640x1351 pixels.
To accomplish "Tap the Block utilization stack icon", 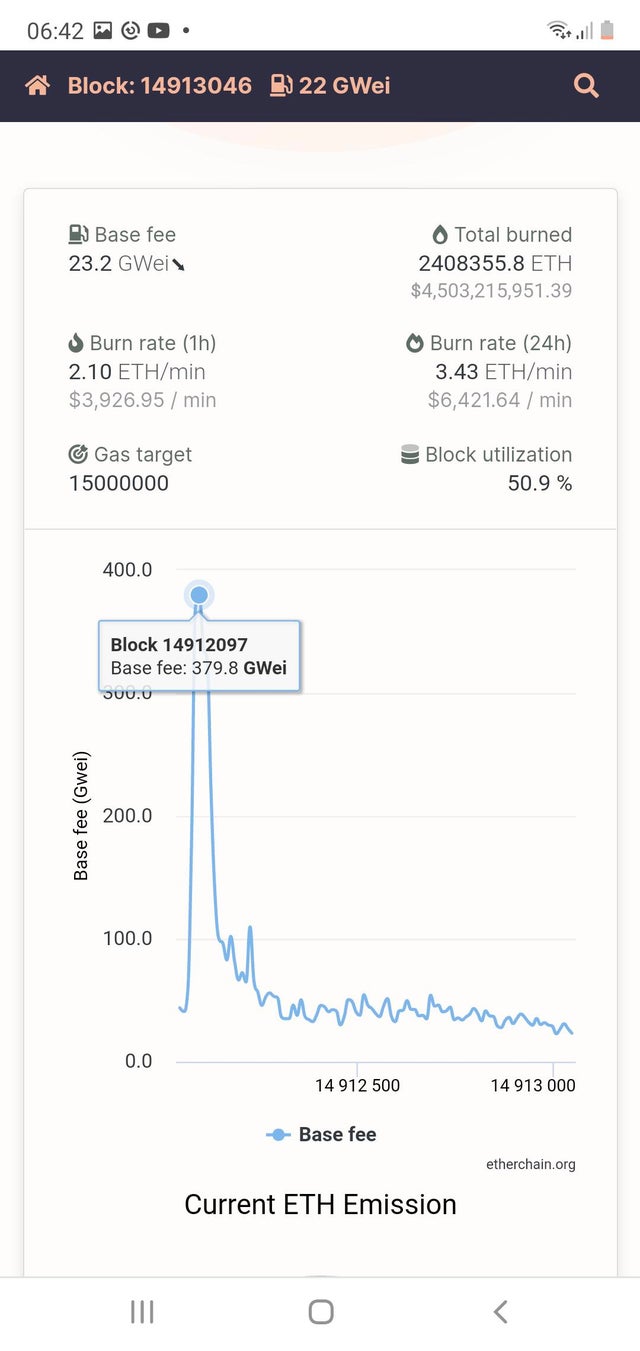I will [410, 454].
